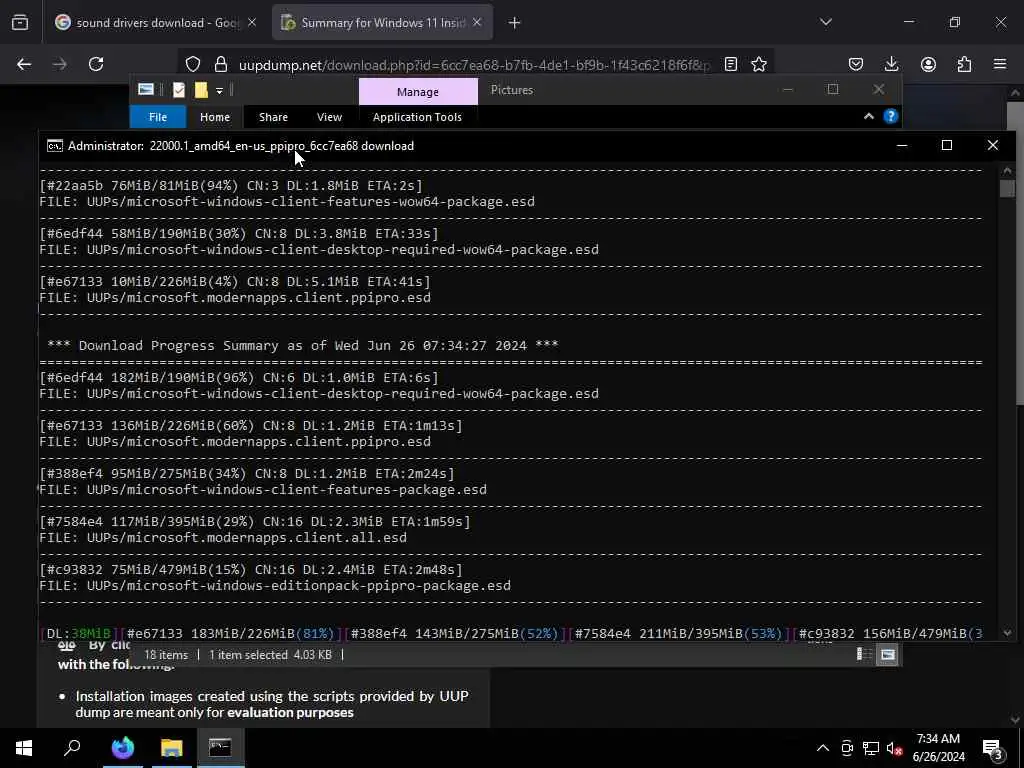Expand the Firefox list all tabs chevron
Viewport: 1024px width, 768px height.
[826, 22]
